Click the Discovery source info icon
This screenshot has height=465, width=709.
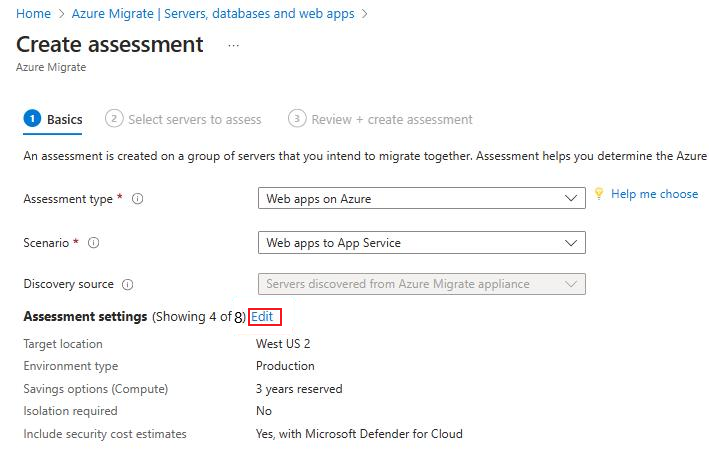(128, 284)
